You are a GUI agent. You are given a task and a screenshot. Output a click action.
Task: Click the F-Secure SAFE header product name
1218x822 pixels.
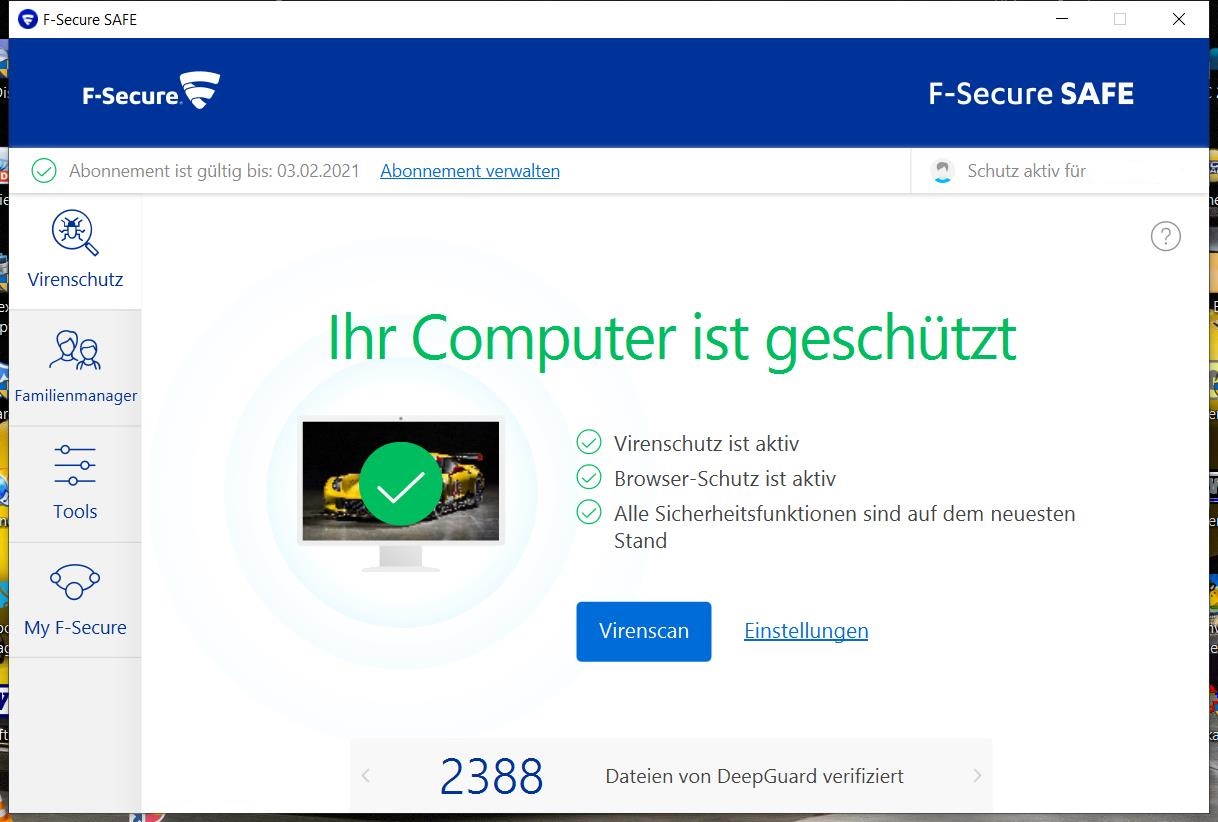tap(1031, 94)
